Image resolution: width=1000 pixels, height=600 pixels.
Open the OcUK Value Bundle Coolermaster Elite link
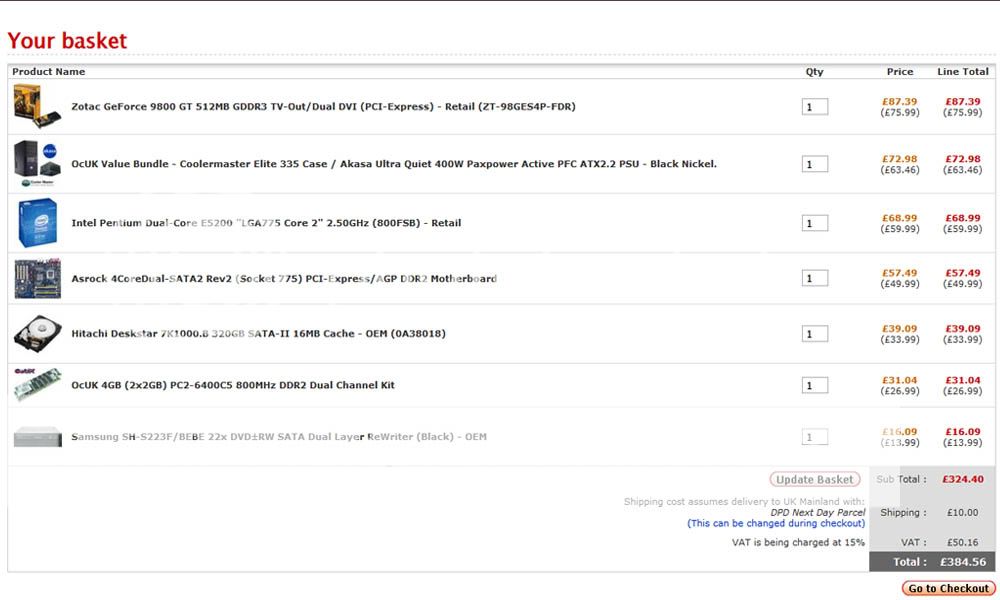click(393, 164)
